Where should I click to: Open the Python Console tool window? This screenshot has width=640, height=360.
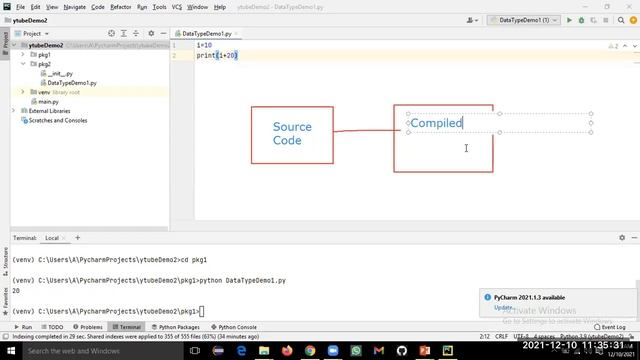234,327
